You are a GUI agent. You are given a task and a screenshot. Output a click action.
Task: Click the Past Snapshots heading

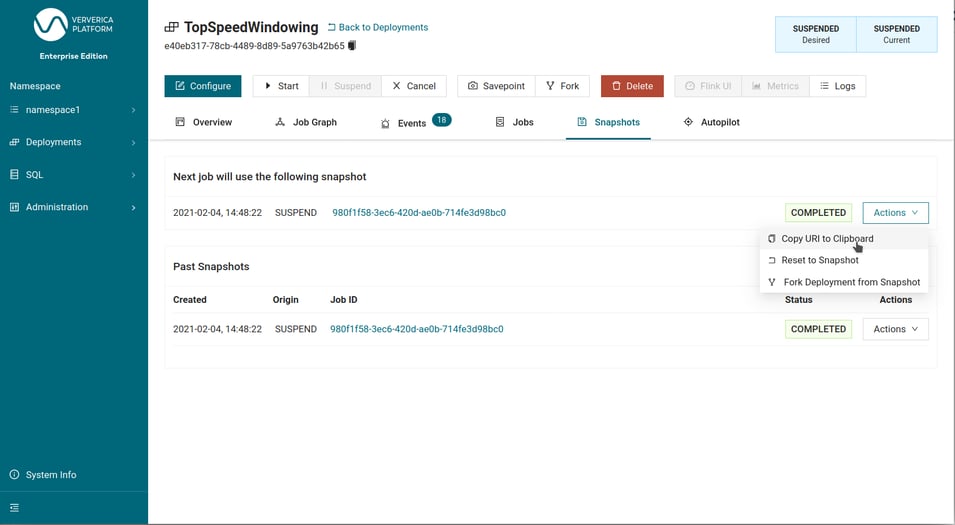tap(211, 267)
